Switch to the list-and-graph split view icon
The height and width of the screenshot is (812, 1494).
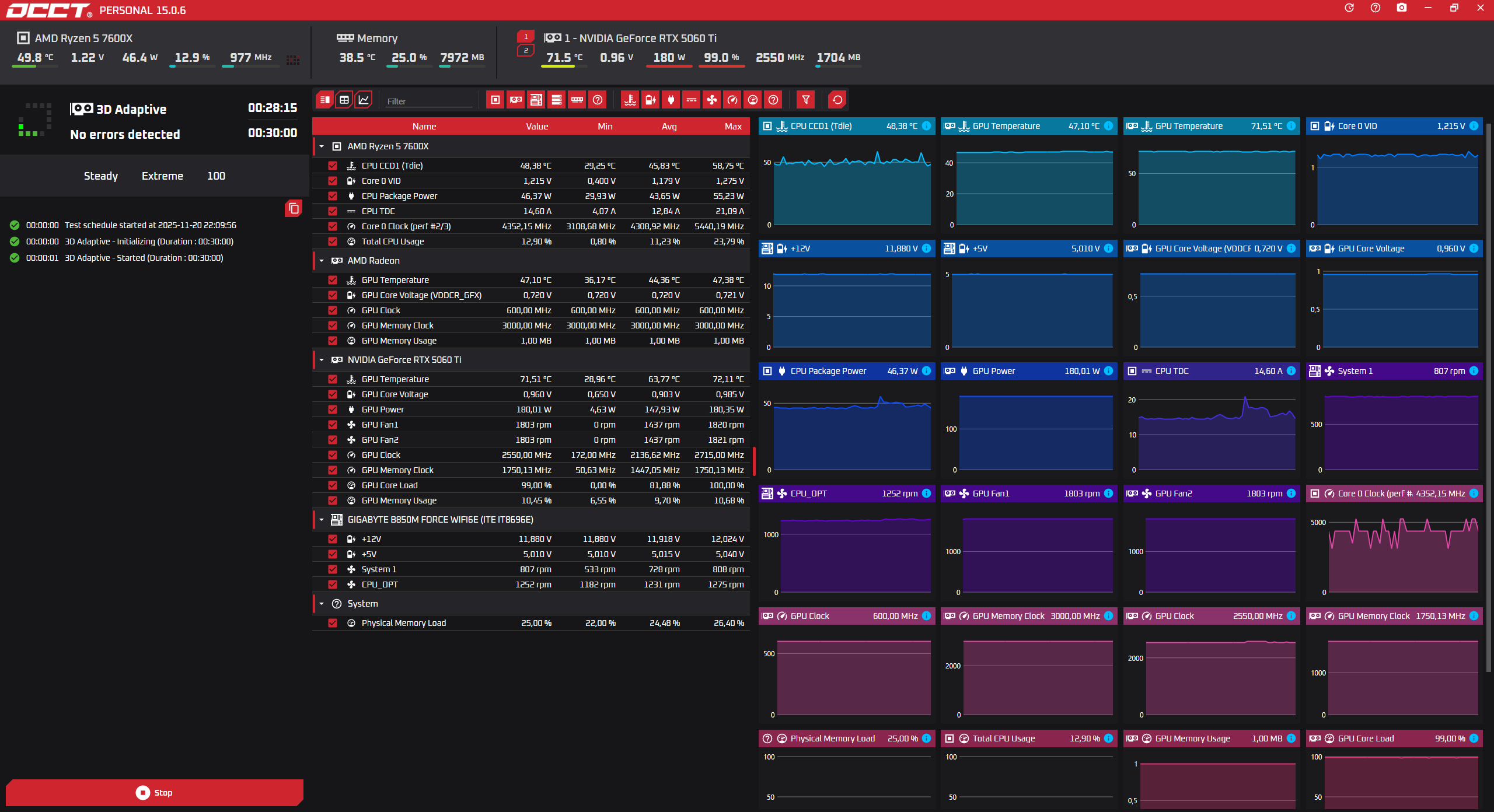pyautogui.click(x=325, y=100)
